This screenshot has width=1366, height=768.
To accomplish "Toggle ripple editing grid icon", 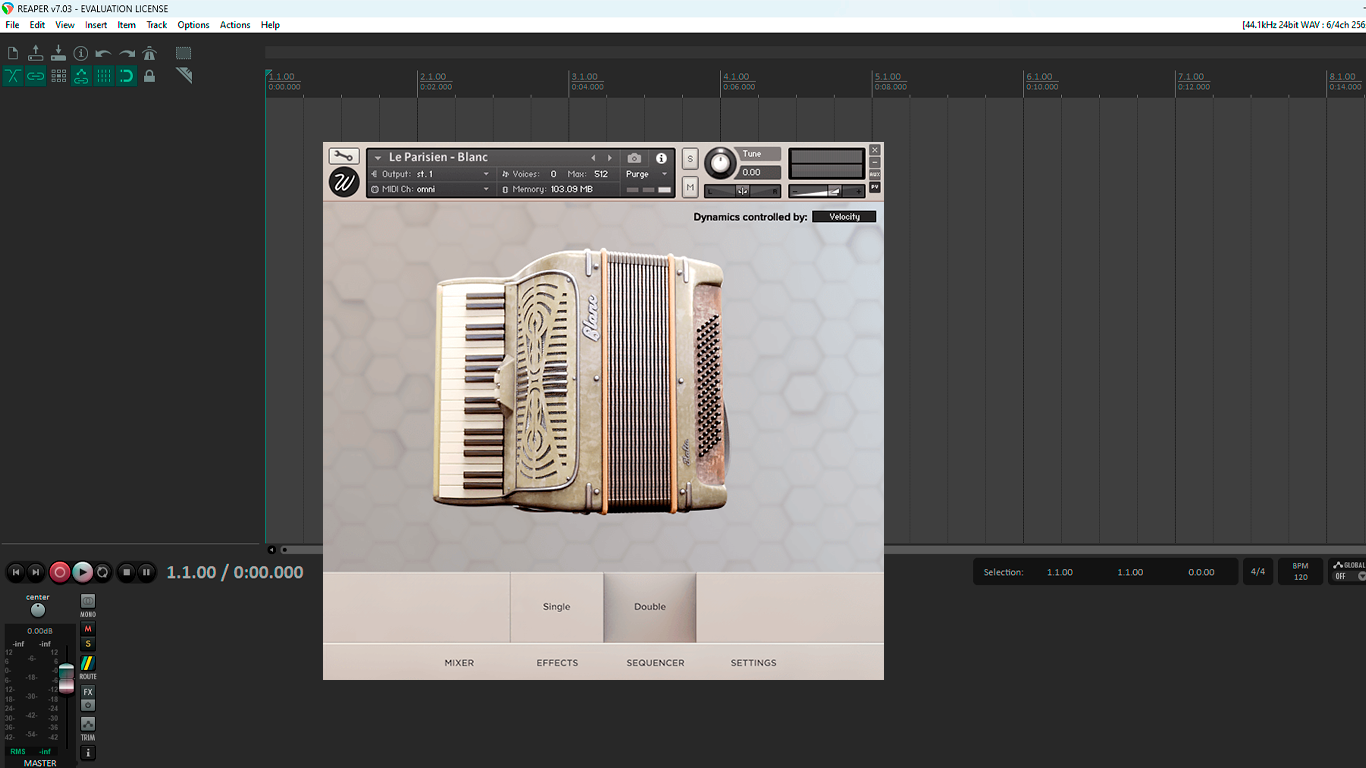I will 58,76.
